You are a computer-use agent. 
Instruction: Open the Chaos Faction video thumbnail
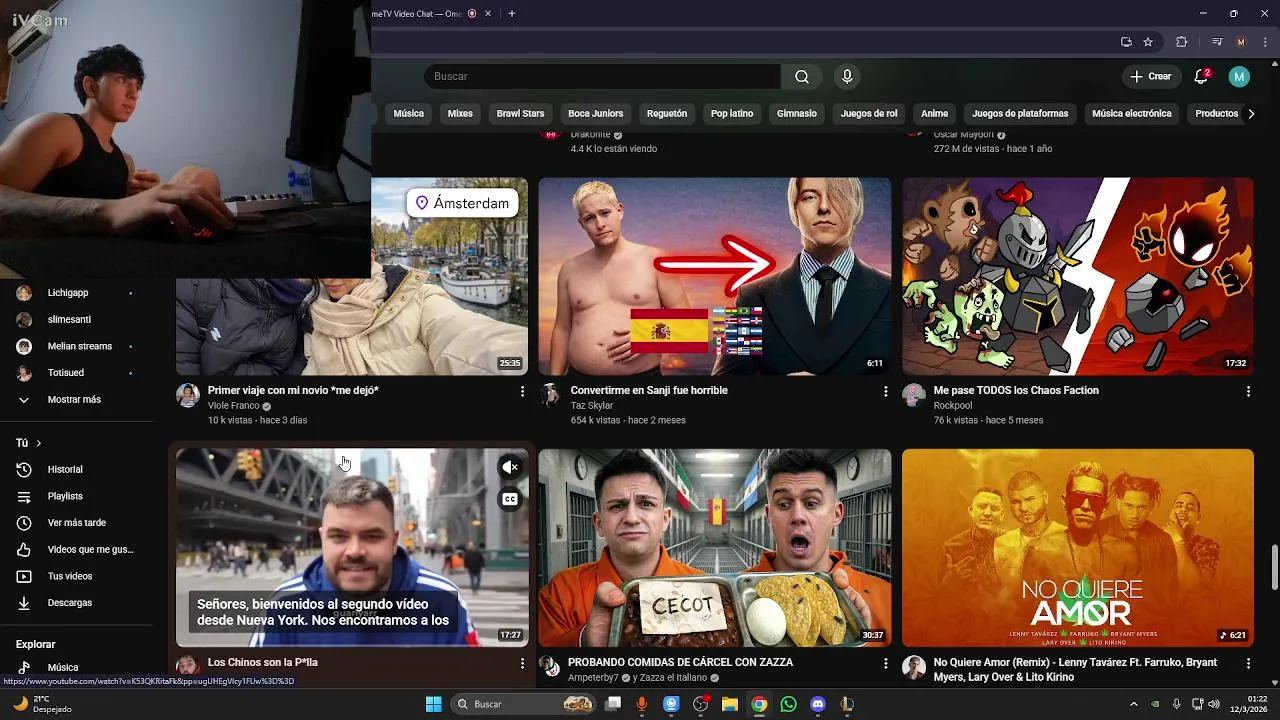pyautogui.click(x=1078, y=277)
